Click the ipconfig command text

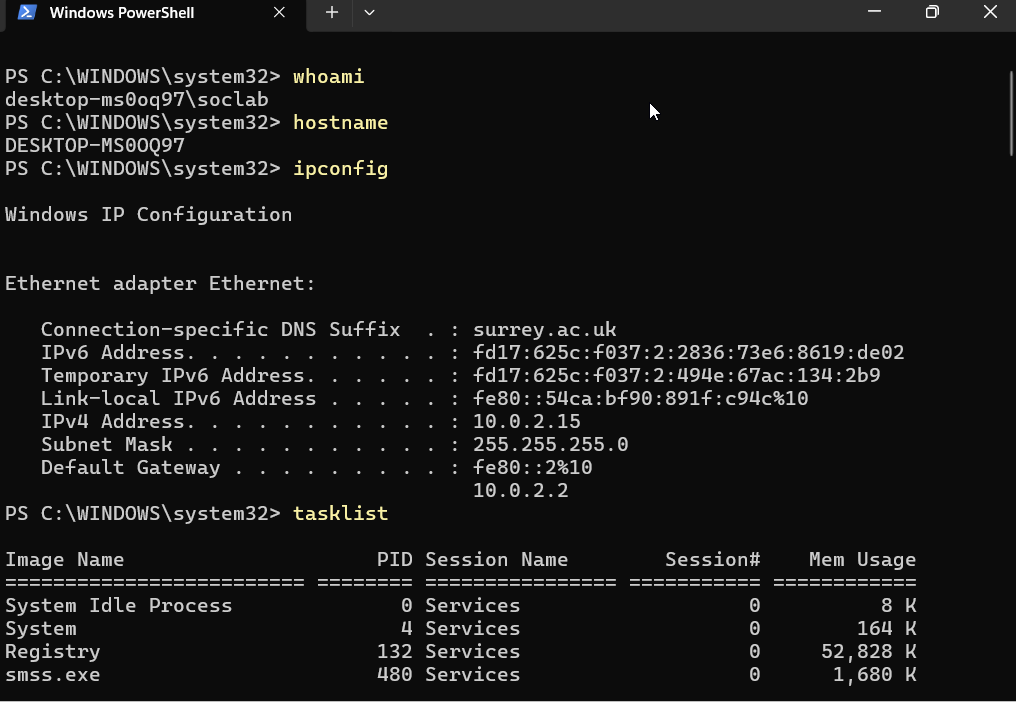pos(340,169)
